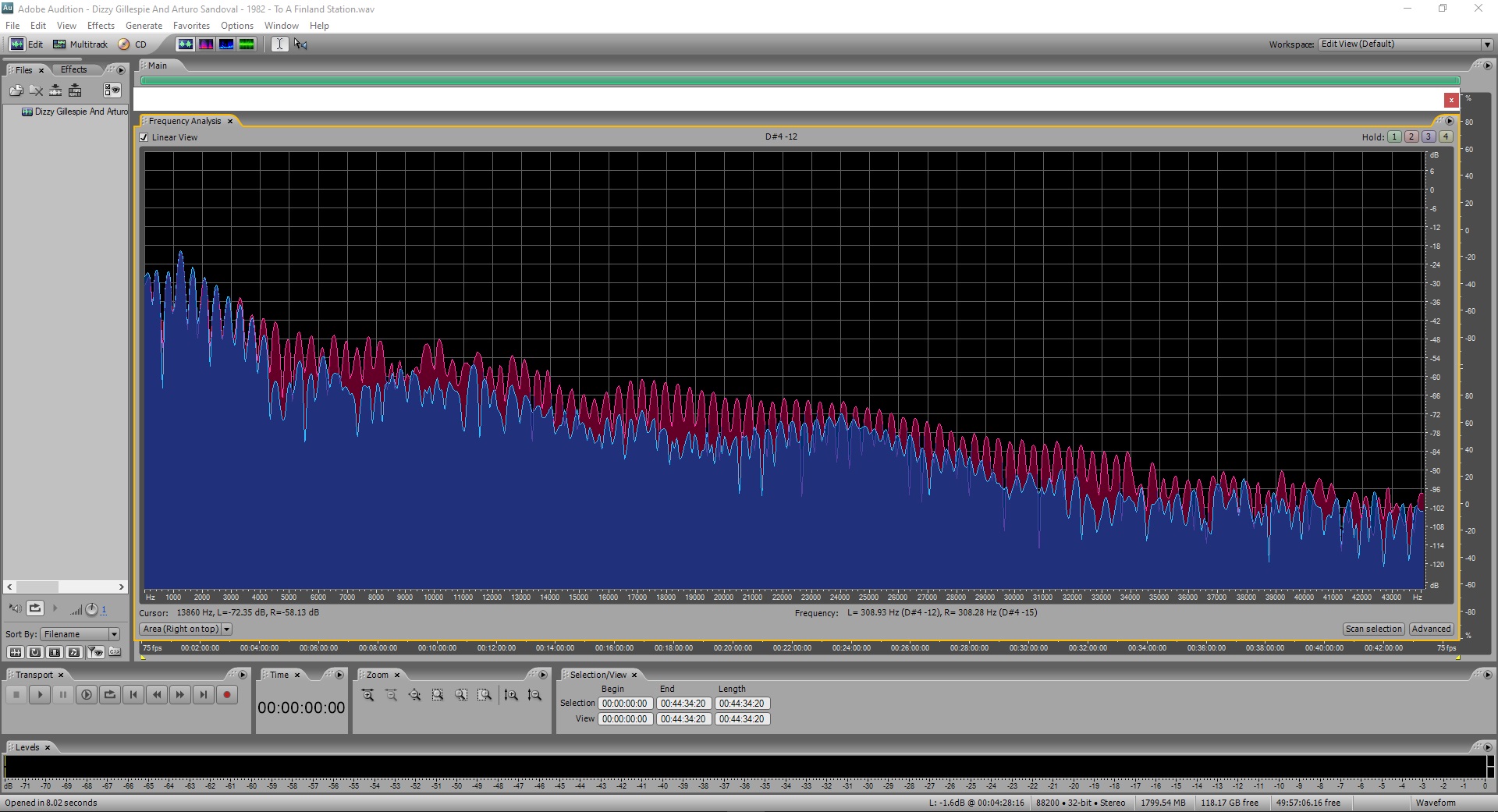Screen dimensions: 1498x812
Task: Click Hold button 2
Action: (x=1411, y=137)
